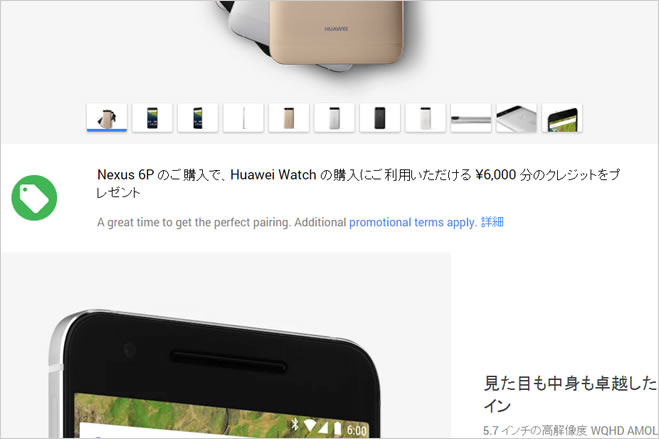The image size is (659, 439).
Task: Click the battery icon in the phone status bar
Action: tap(337, 428)
